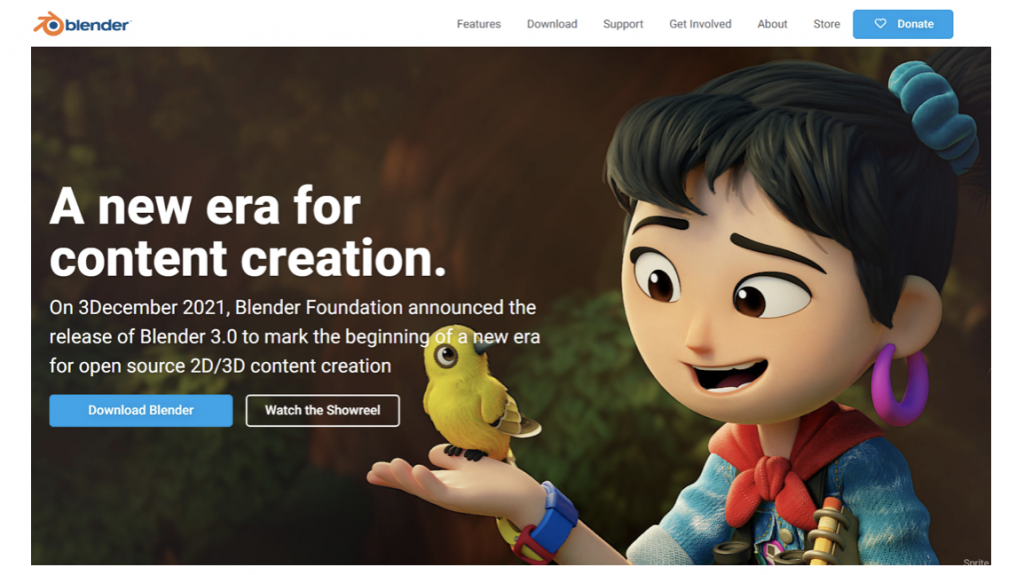1024x575 pixels.
Task: Click the blue Download Blender button
Action: click(141, 410)
